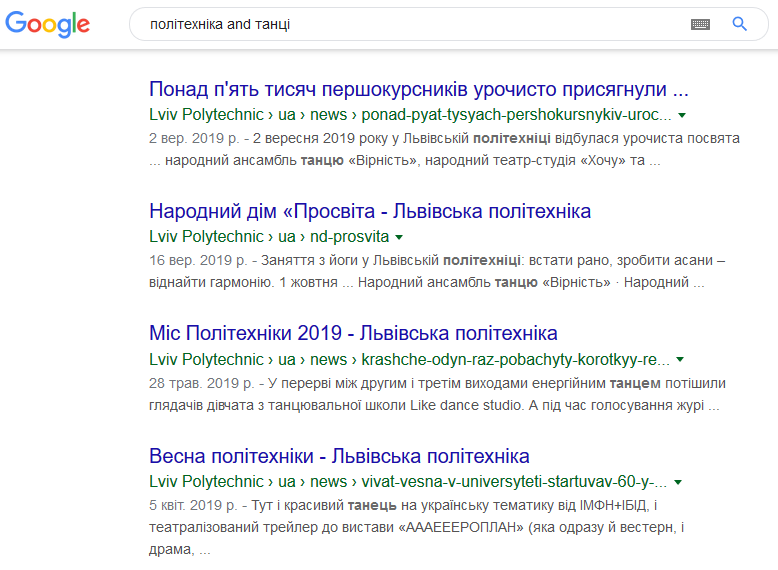
Task: Open 'Народний дім «Просвіта - Львівська політехніка' result
Action: tap(370, 211)
